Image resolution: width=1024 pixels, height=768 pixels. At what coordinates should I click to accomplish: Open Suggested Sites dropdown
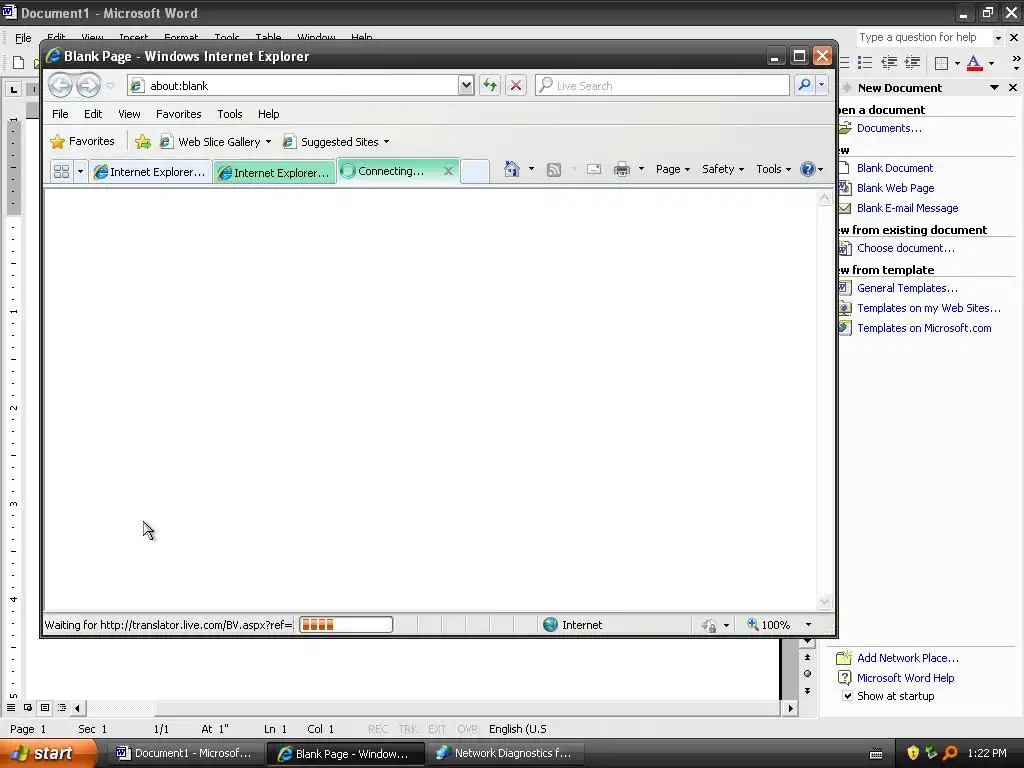(x=386, y=142)
